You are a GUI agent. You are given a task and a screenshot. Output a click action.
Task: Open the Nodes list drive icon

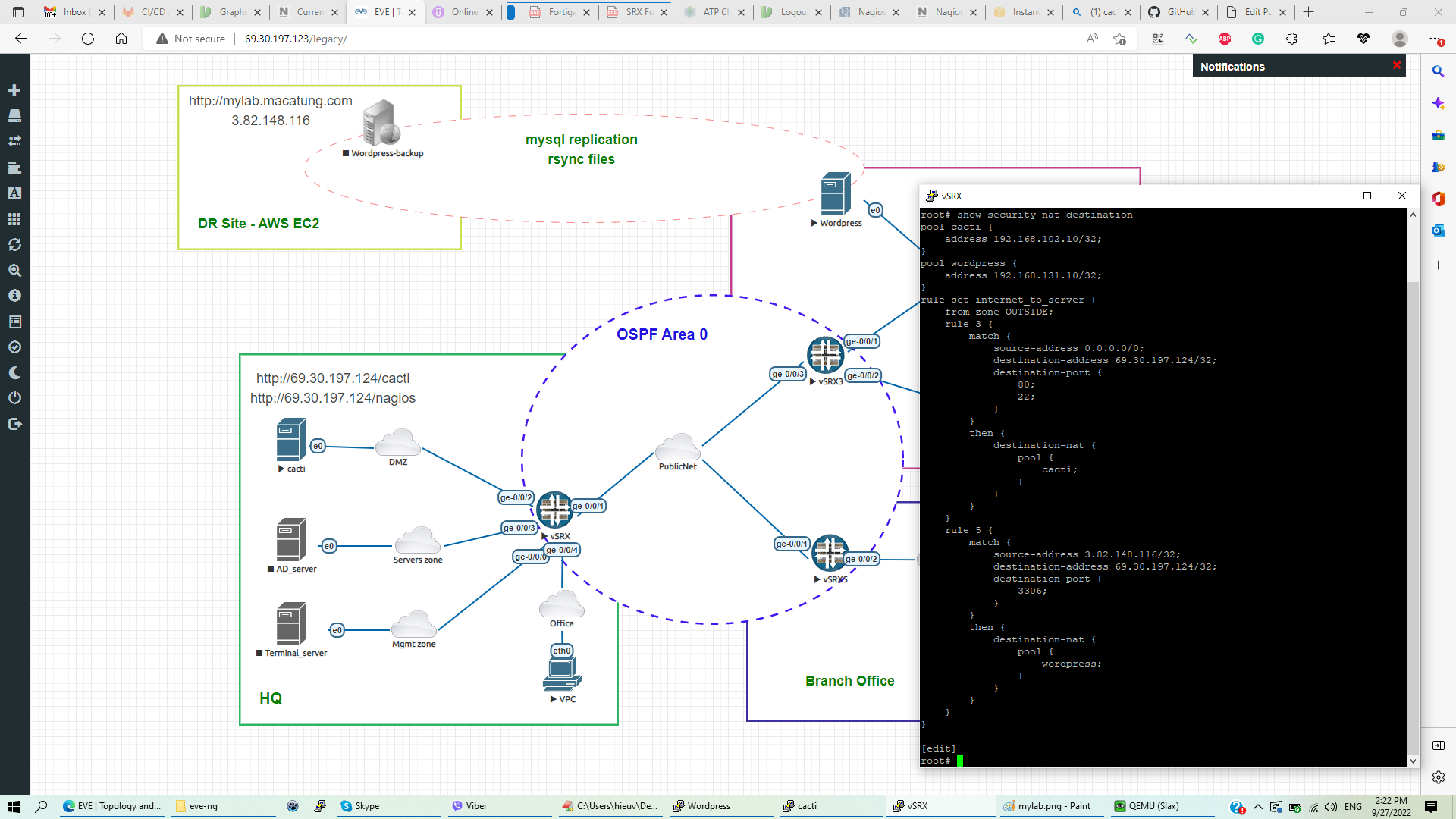click(x=14, y=115)
